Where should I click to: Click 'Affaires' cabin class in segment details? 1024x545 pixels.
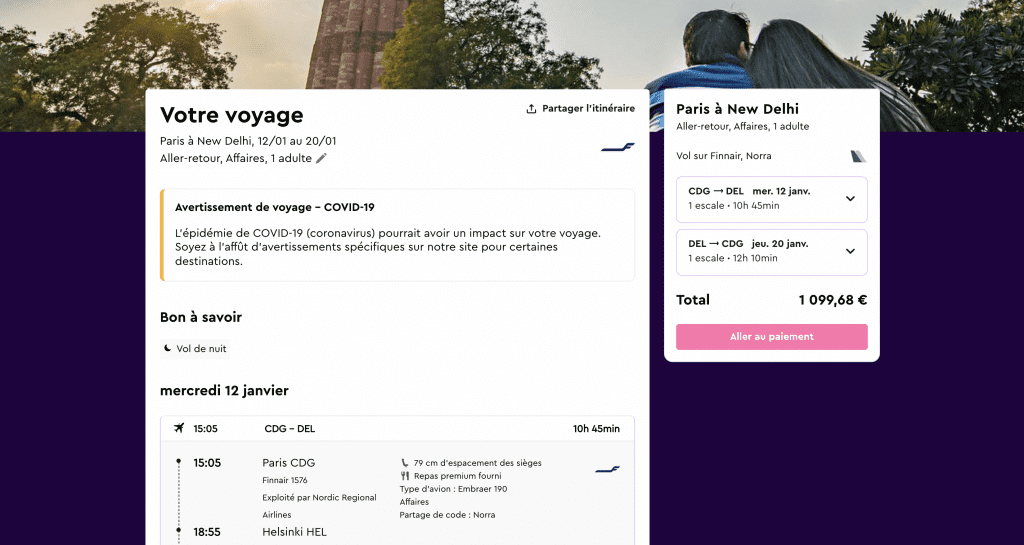click(x=414, y=502)
